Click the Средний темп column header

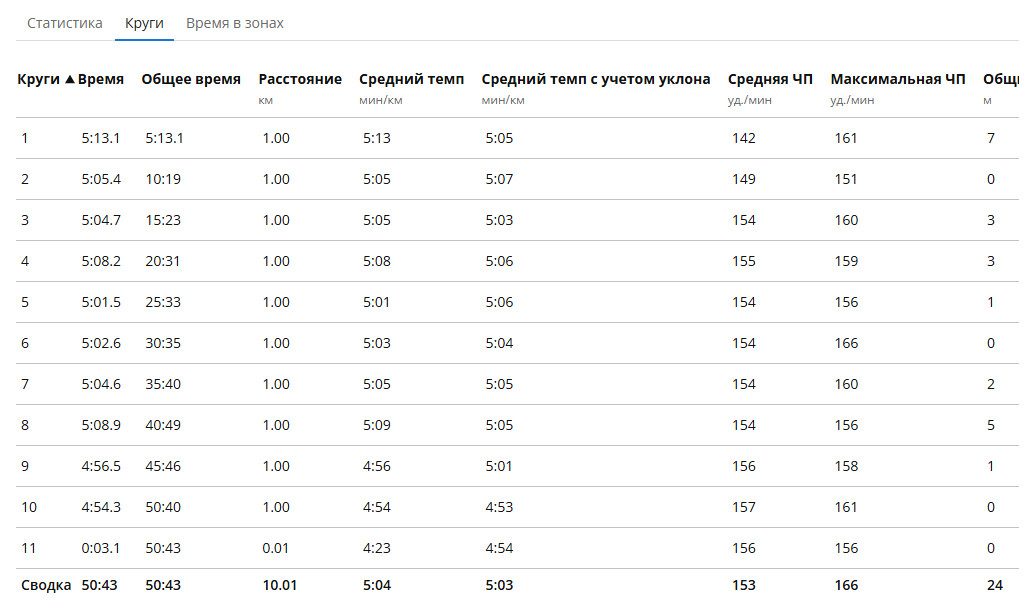(411, 79)
